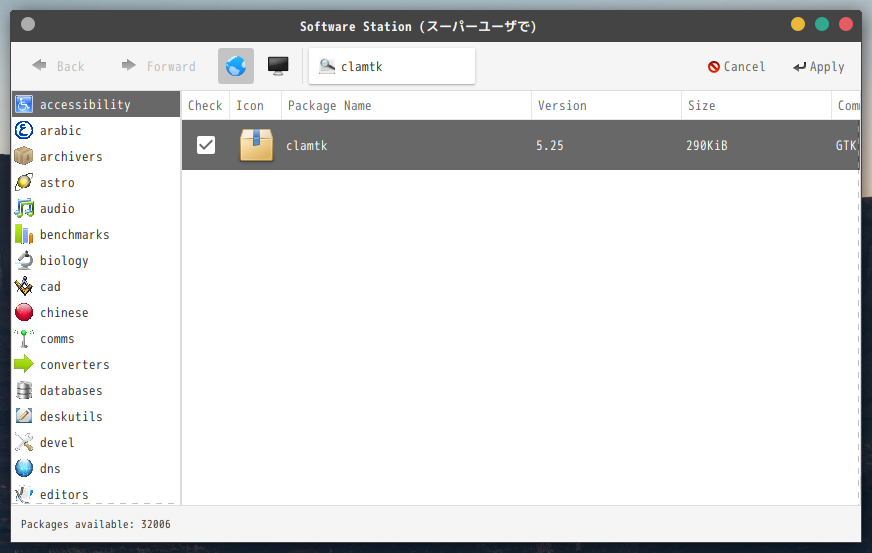Open the deskutils category label
Screen dimensions: 872x553
pyautogui.click(x=71, y=417)
